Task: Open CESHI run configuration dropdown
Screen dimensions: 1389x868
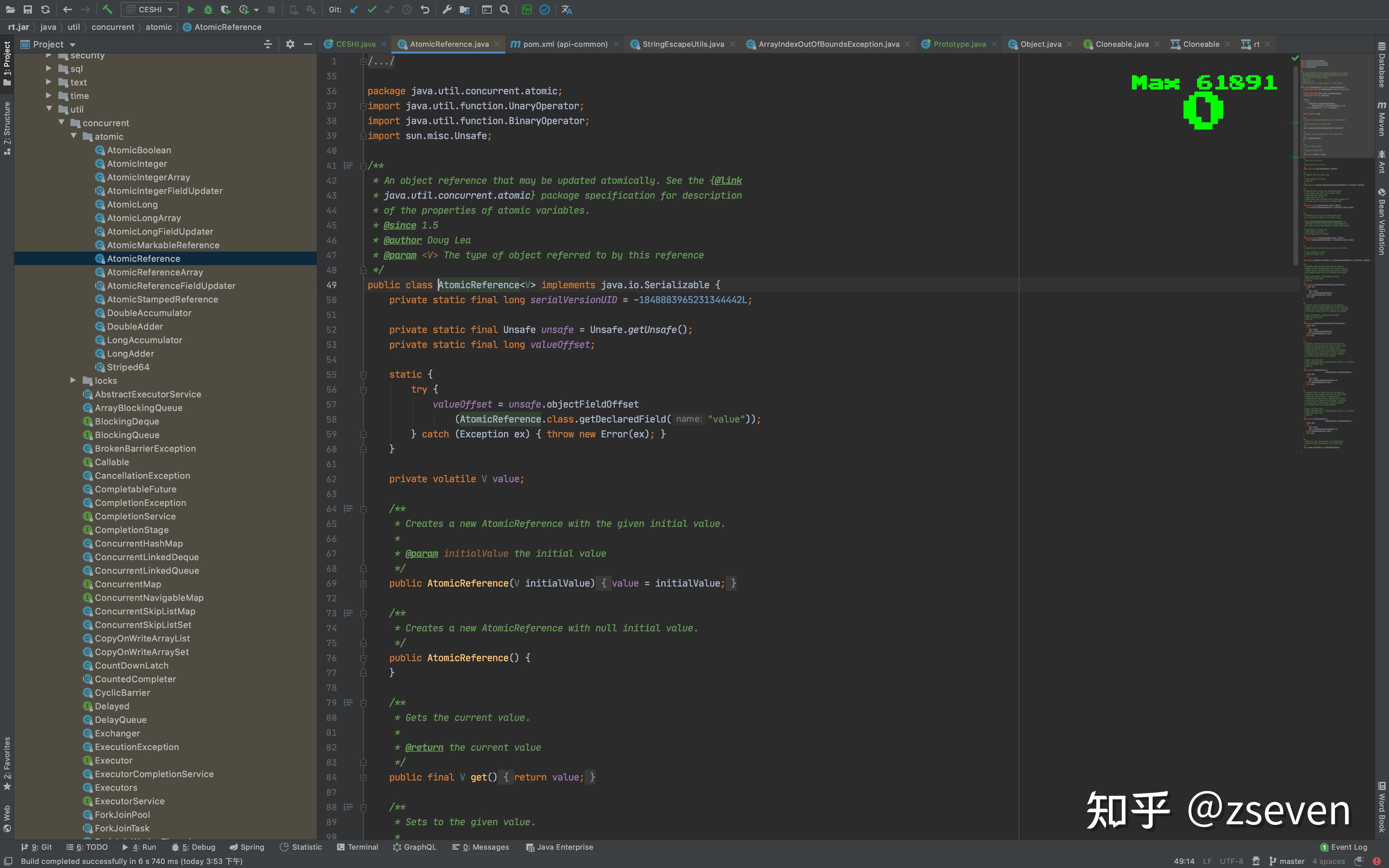Action: tap(150, 9)
